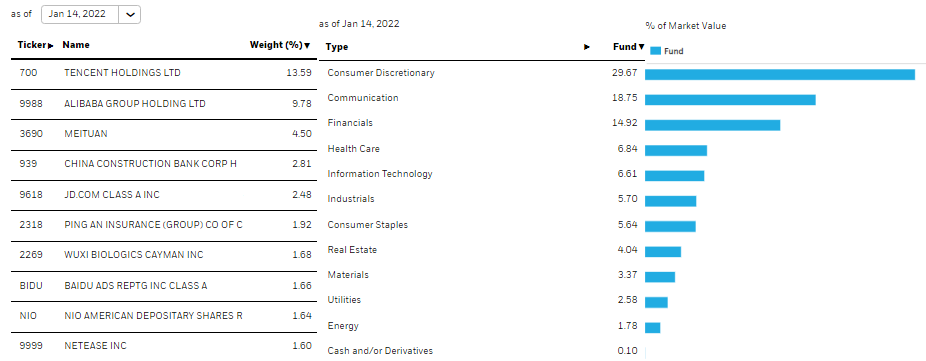
Task: Click the Name column header
Action: coord(76,45)
